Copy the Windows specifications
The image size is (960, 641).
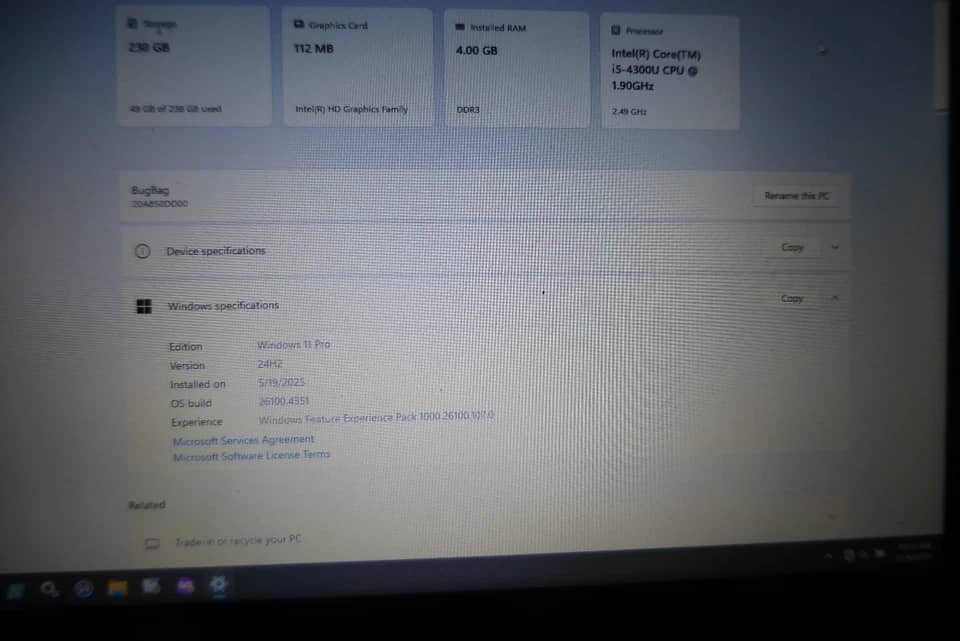tap(792, 299)
